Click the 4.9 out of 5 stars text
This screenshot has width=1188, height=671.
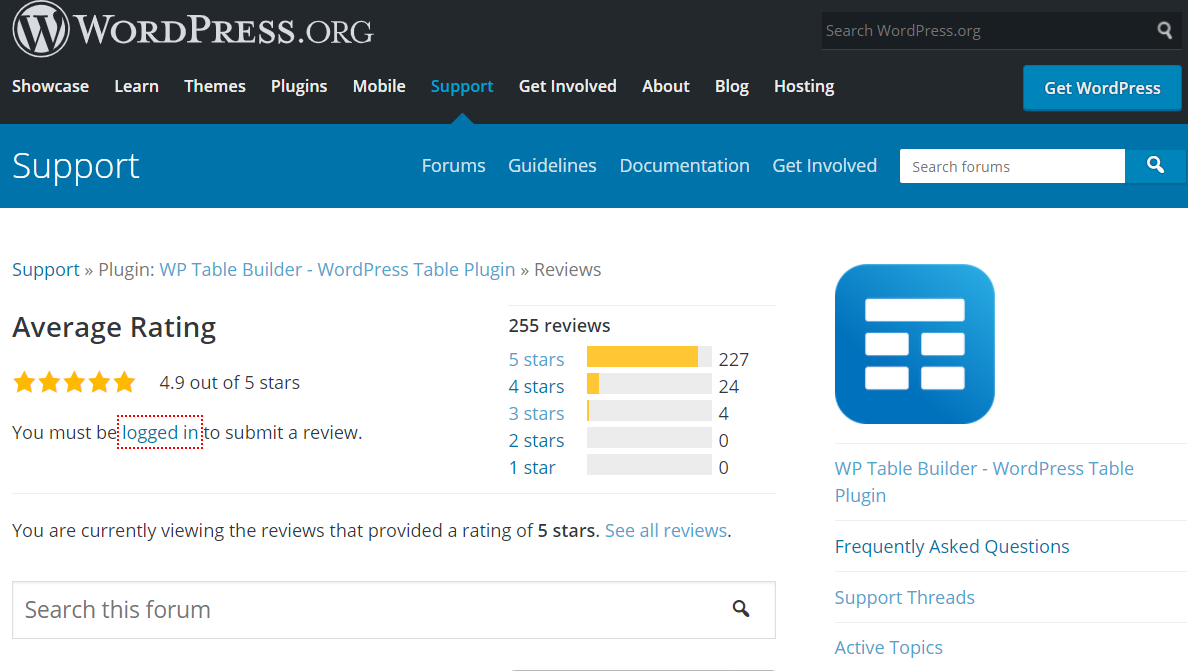click(230, 382)
